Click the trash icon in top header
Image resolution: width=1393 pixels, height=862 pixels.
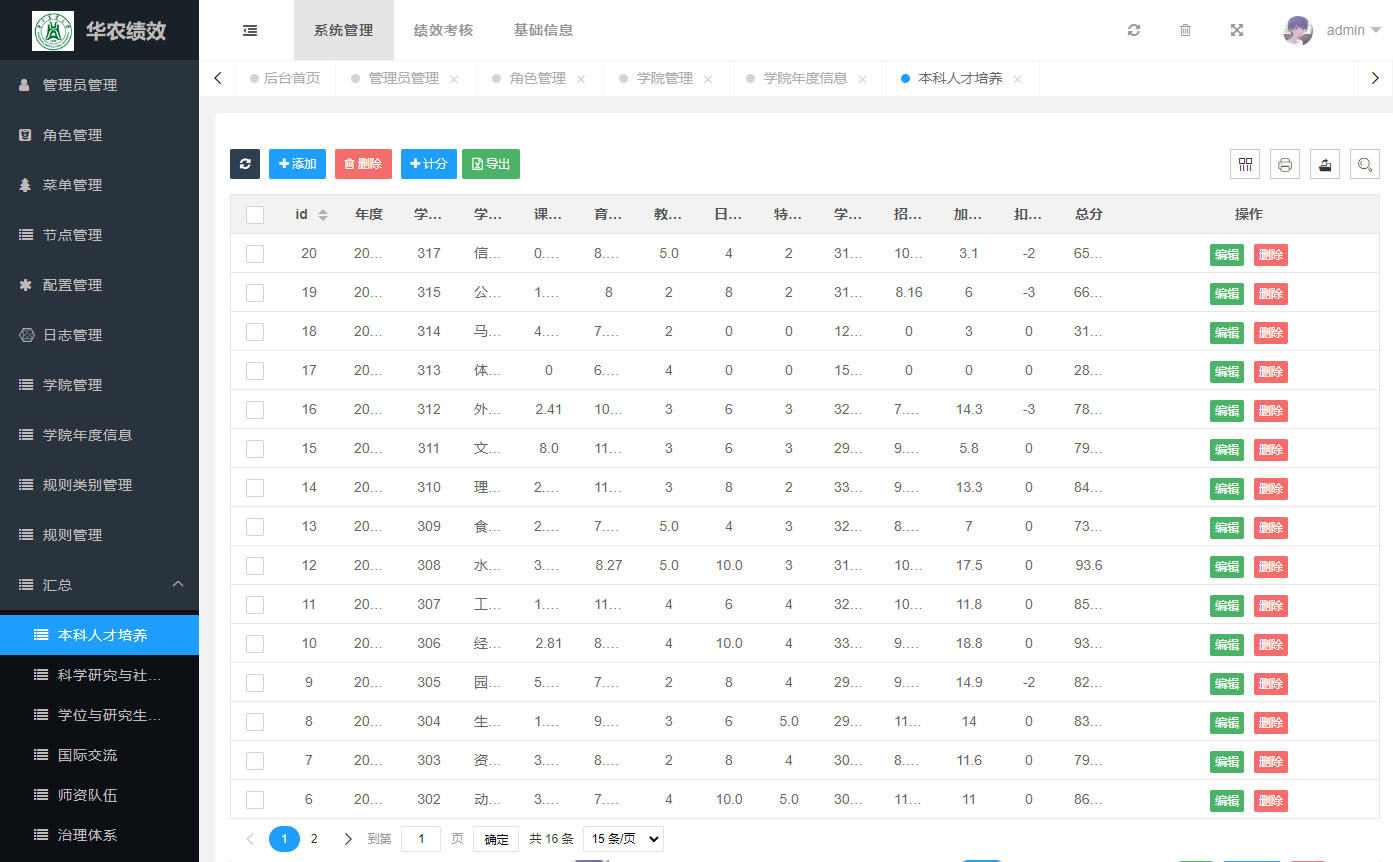point(1185,30)
